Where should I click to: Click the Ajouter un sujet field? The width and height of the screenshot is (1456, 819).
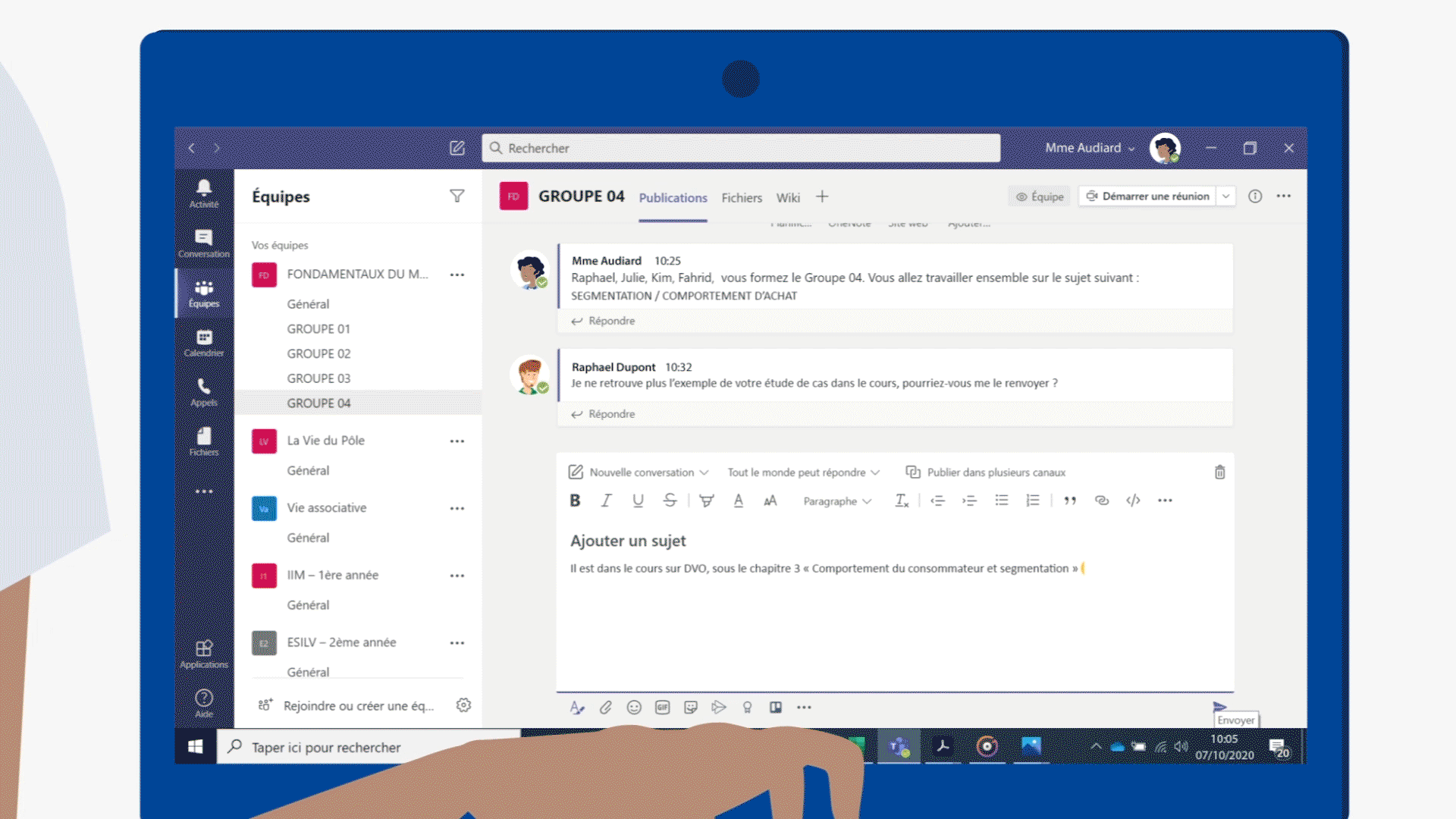(x=628, y=541)
